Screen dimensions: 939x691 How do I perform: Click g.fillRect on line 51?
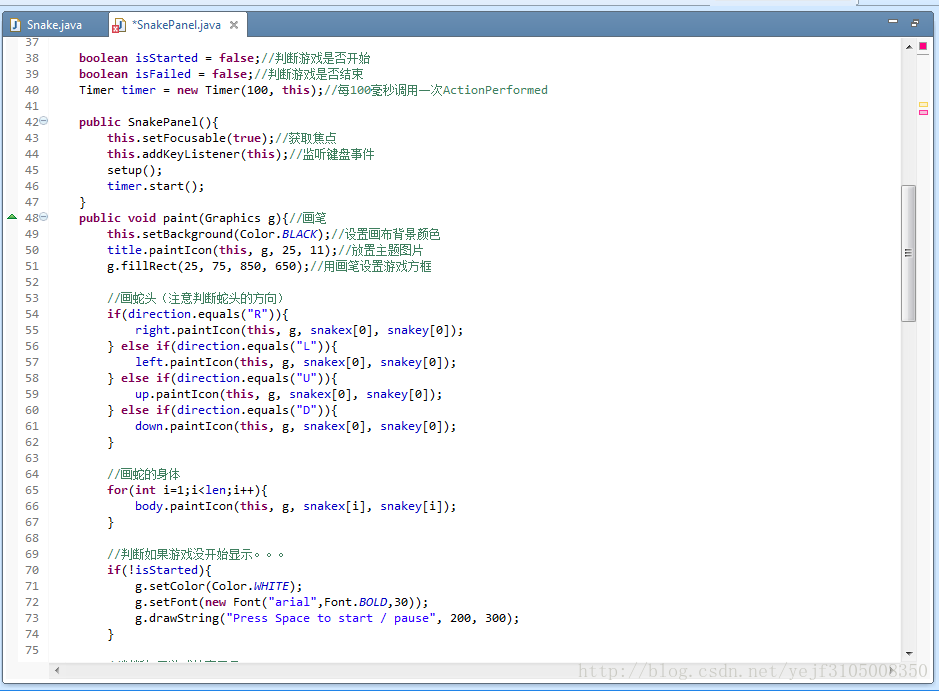[x=142, y=266]
